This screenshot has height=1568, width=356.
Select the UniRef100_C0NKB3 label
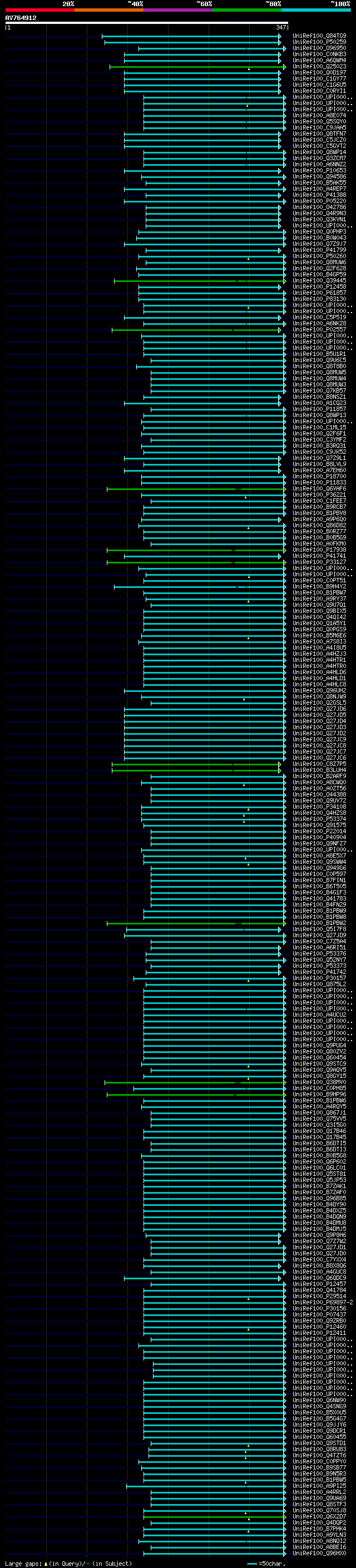click(x=319, y=54)
